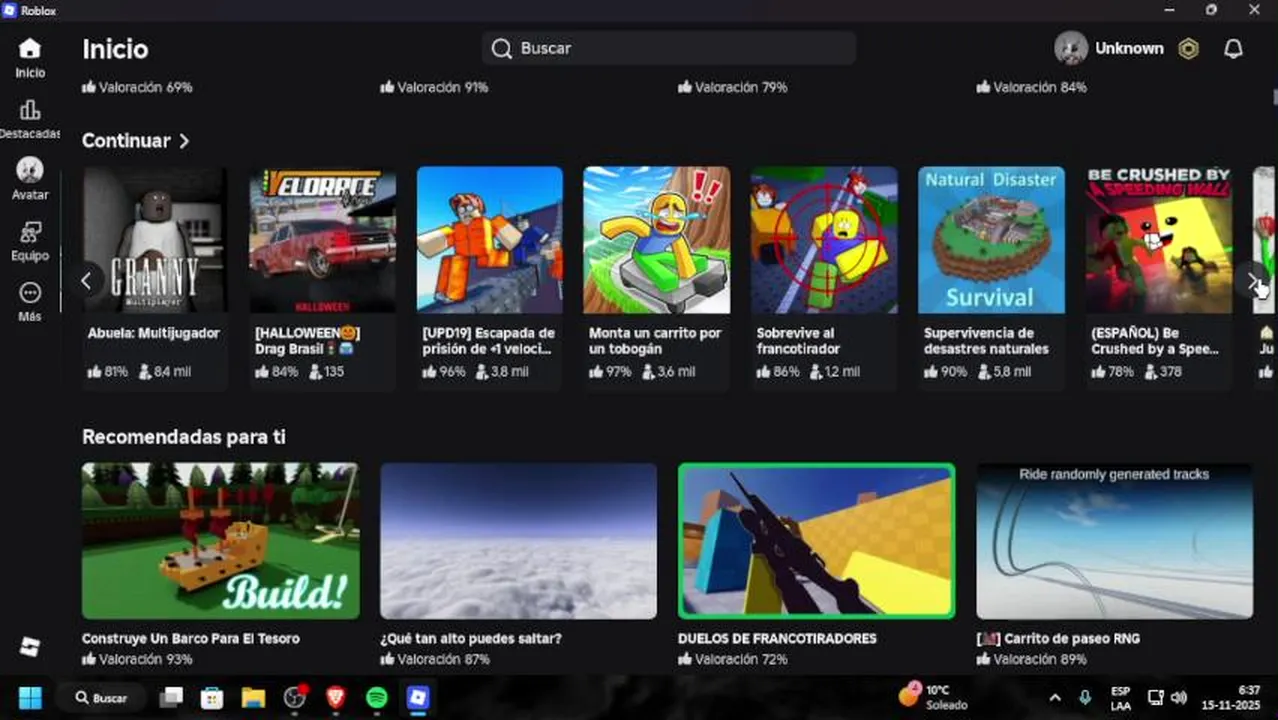Click the microphone icon in system tray
The height and width of the screenshot is (720, 1278).
coord(1085,697)
